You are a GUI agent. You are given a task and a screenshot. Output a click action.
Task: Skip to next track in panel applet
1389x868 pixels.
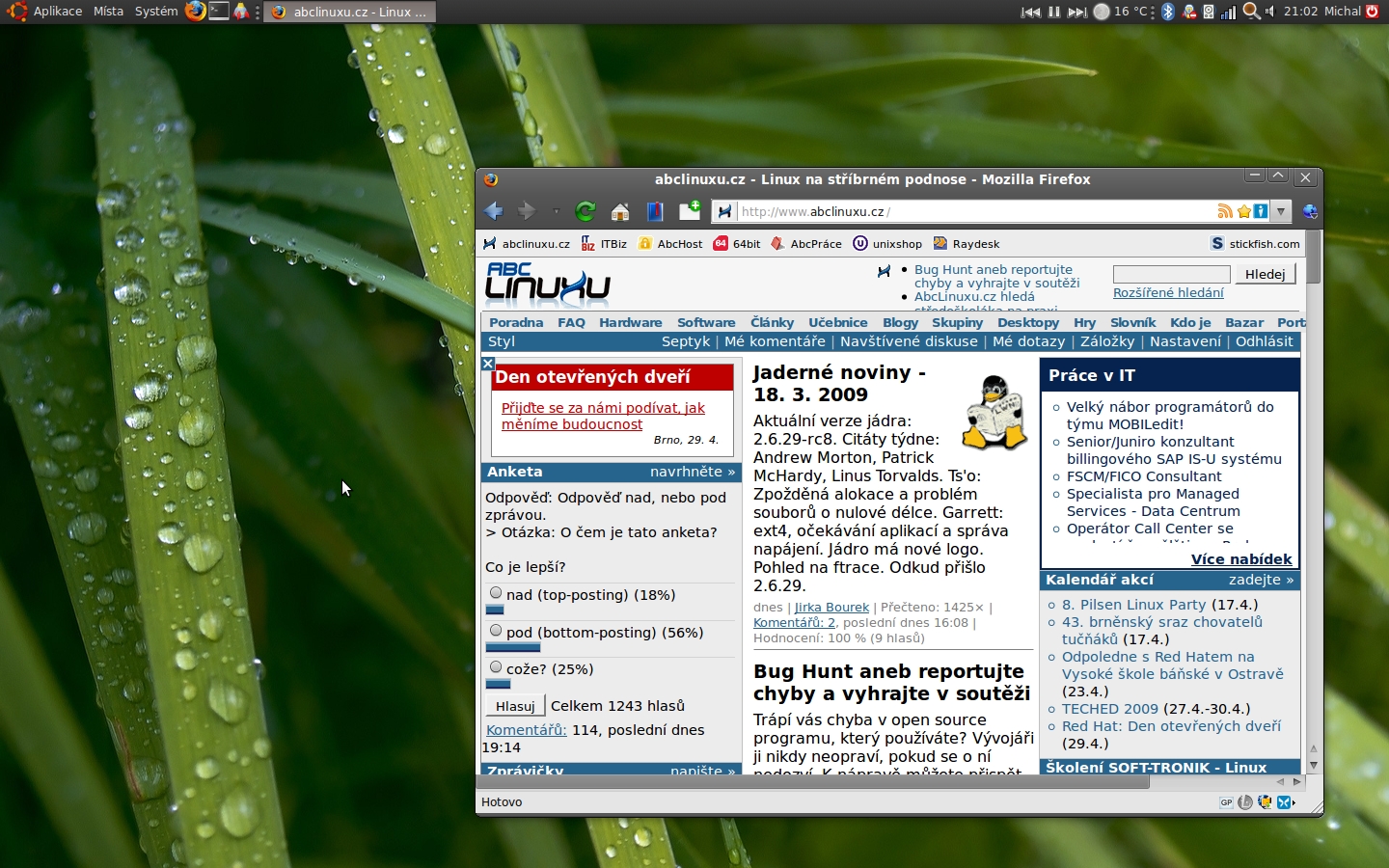pyautogui.click(x=1076, y=12)
